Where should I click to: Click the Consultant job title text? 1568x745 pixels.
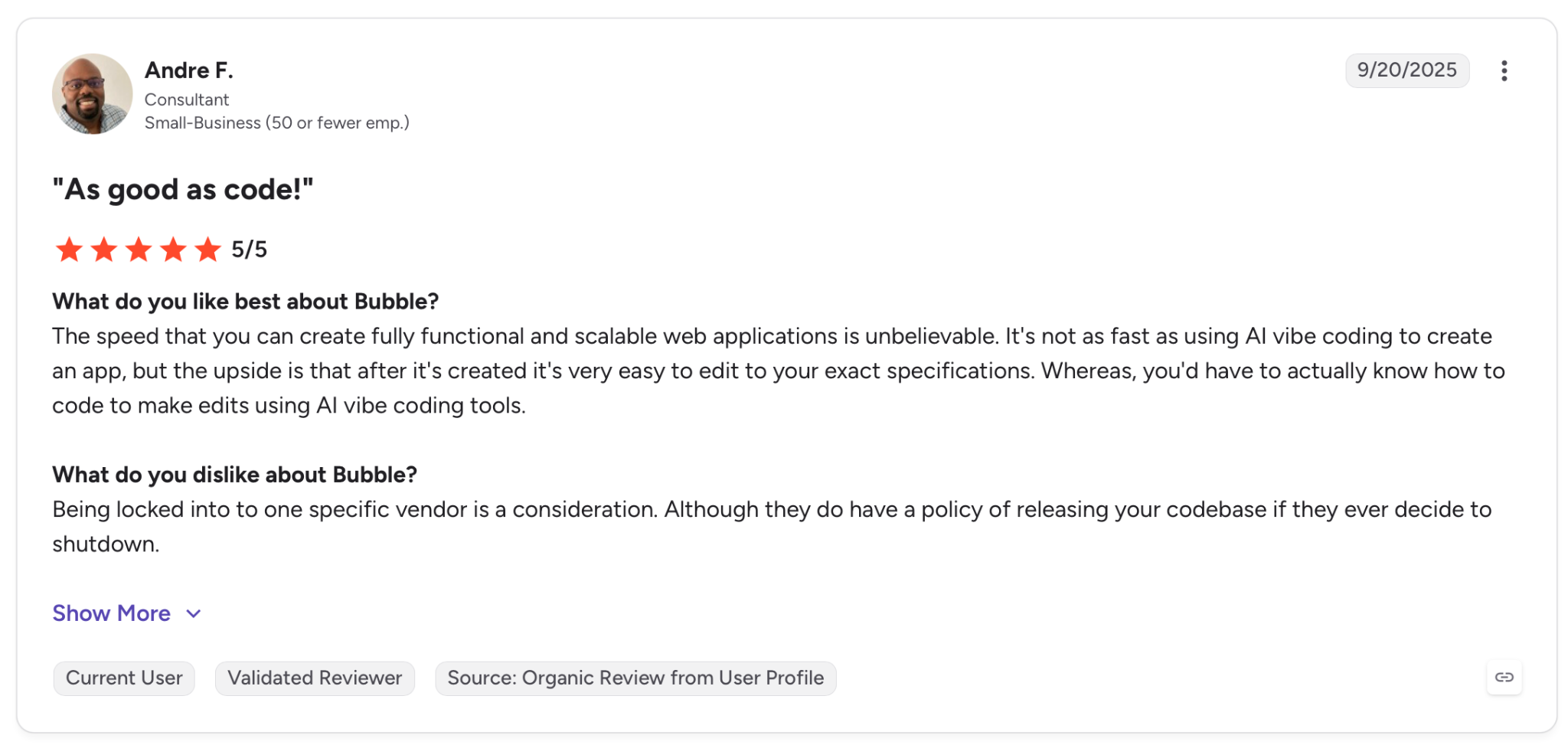tap(187, 100)
